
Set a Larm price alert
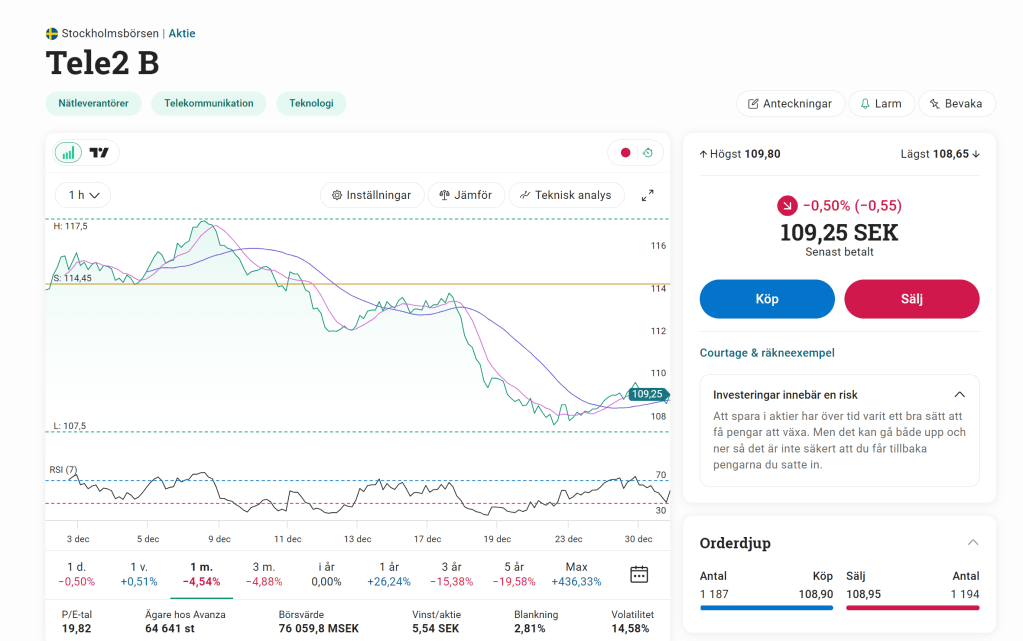point(880,103)
